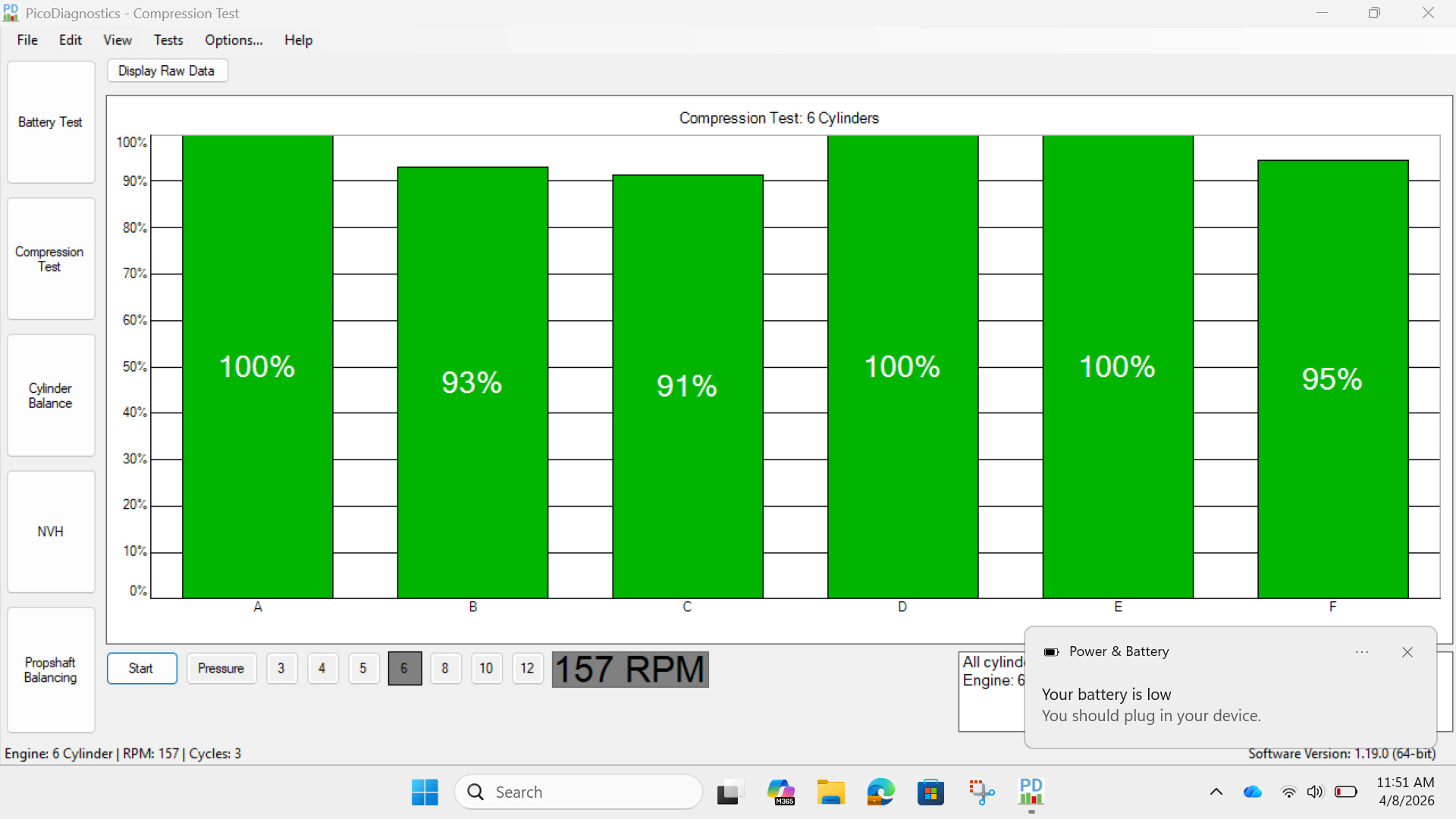Open Snipping Tool from taskbar

click(981, 792)
